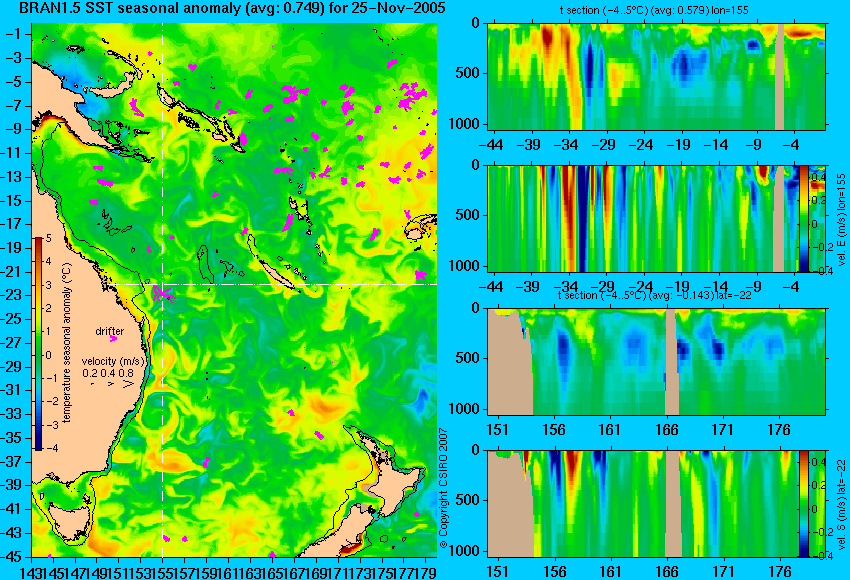Click the 'temperature seasonal anomaly (°C)' colorbar label
The height and width of the screenshot is (580, 850).
(67, 343)
